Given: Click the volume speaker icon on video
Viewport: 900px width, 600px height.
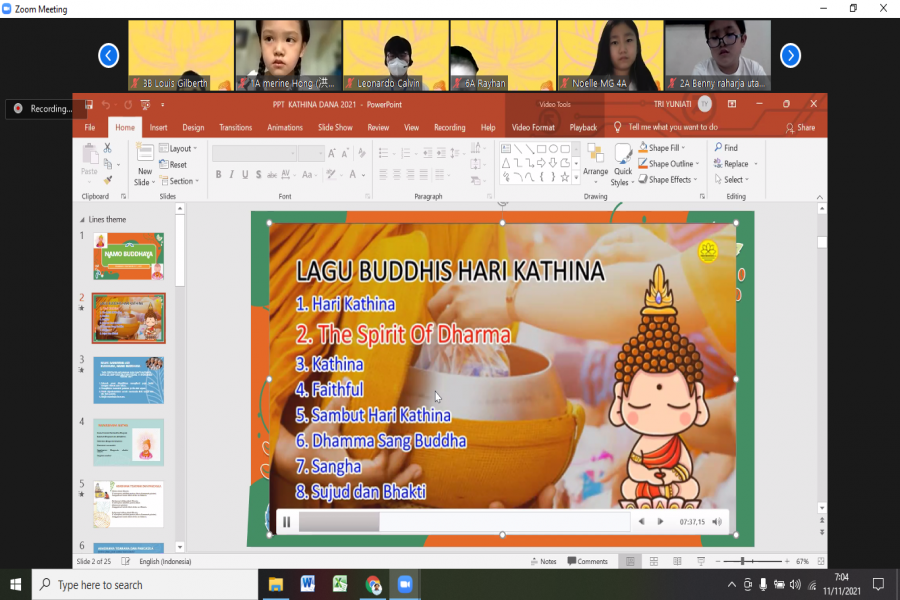Looking at the screenshot, I should (x=717, y=521).
